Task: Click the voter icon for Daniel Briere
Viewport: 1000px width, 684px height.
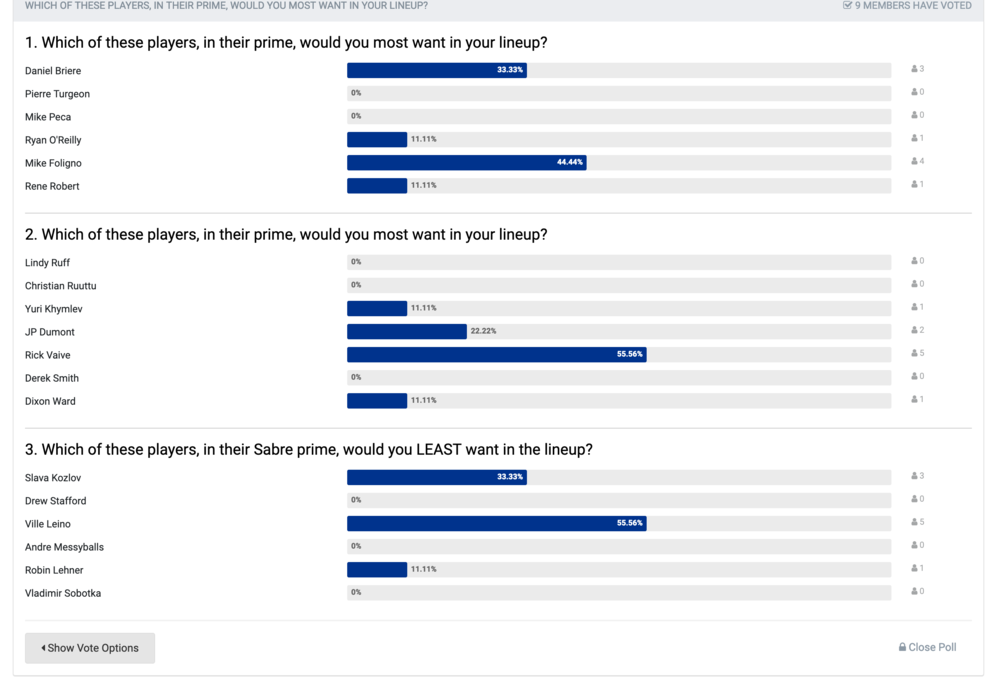Action: (x=914, y=69)
